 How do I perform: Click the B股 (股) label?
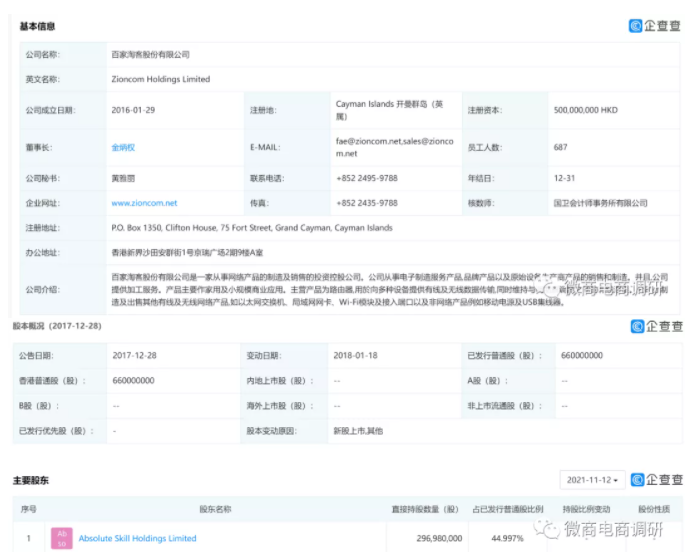pyautogui.click(x=39, y=406)
